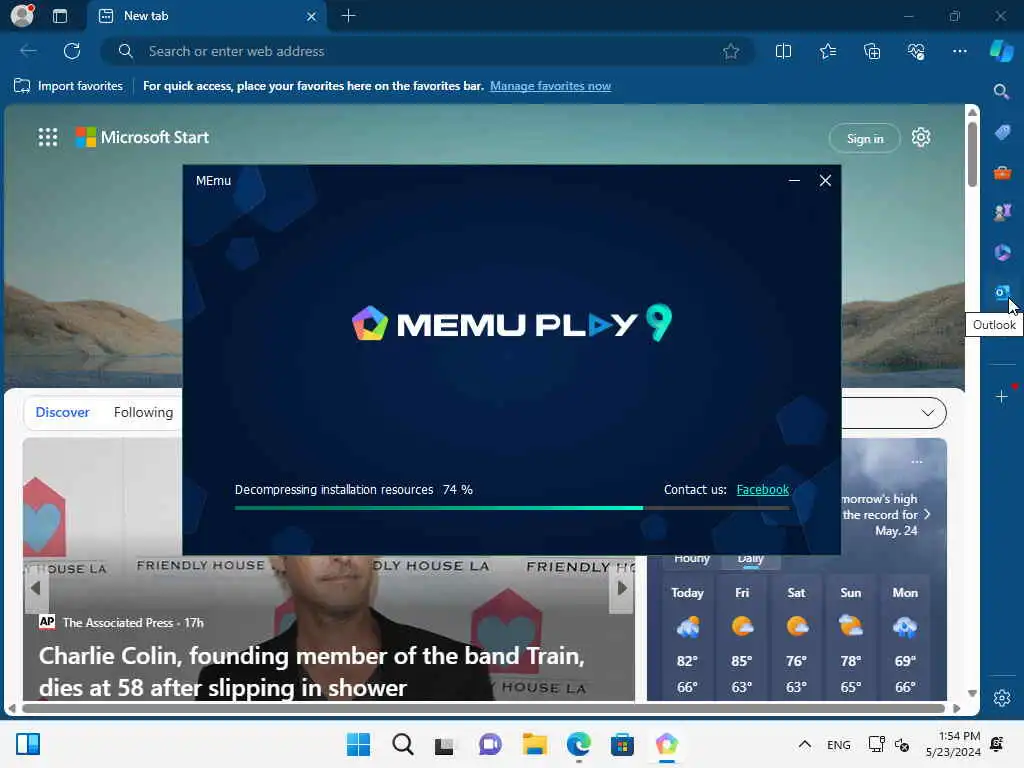
Task: Open Edge Settings and more menu
Action: (x=959, y=51)
